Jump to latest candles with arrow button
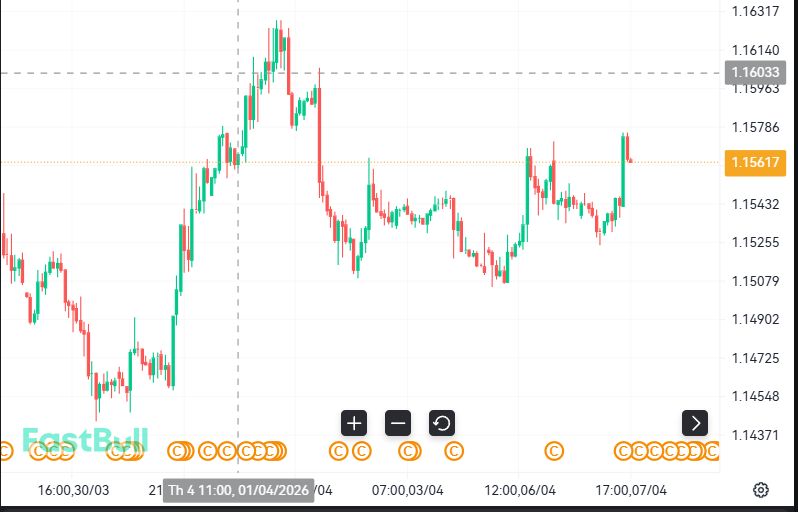 pyautogui.click(x=695, y=423)
